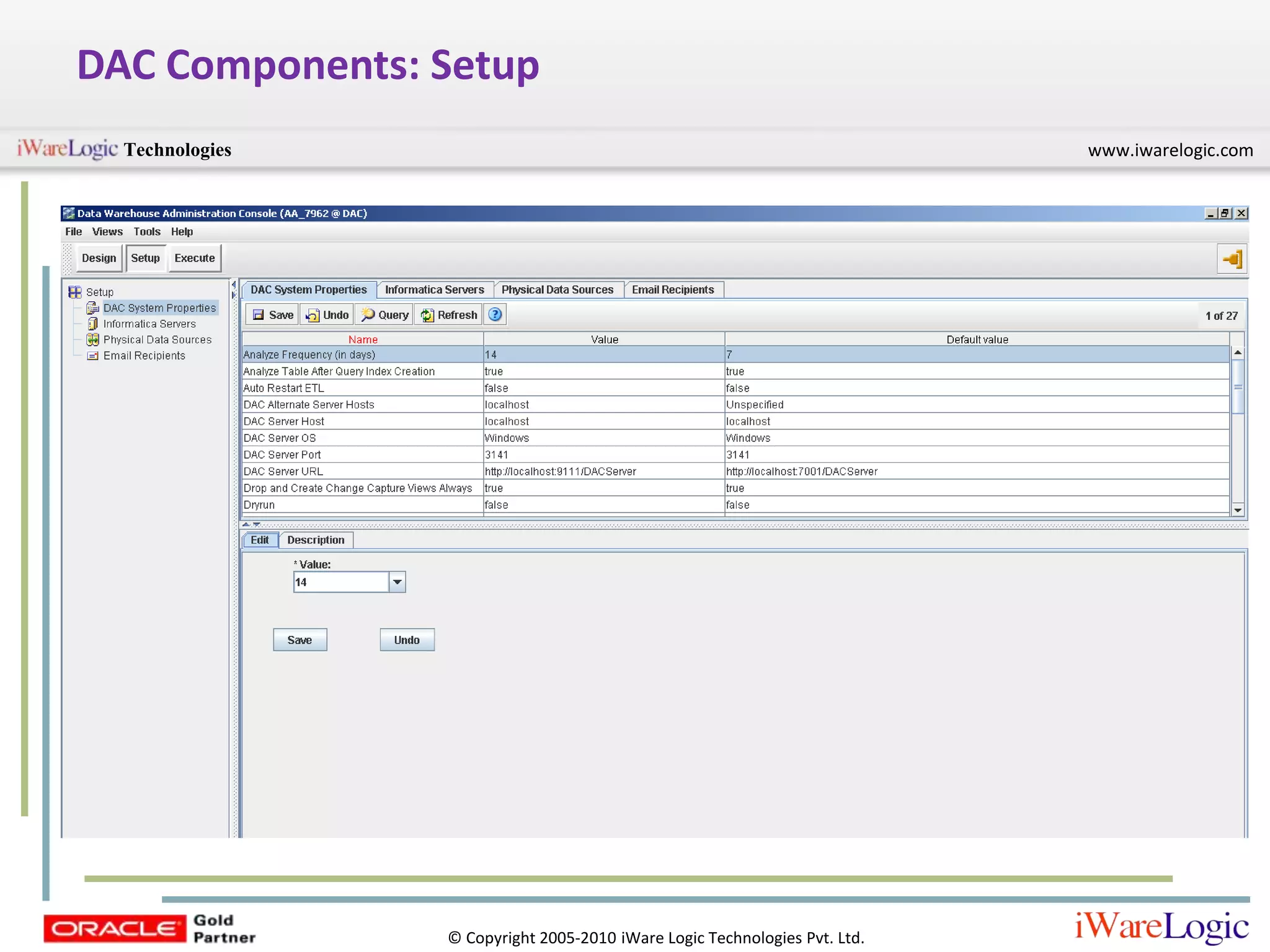The height and width of the screenshot is (952, 1270).
Task: Refresh the properties list
Action: (x=448, y=315)
